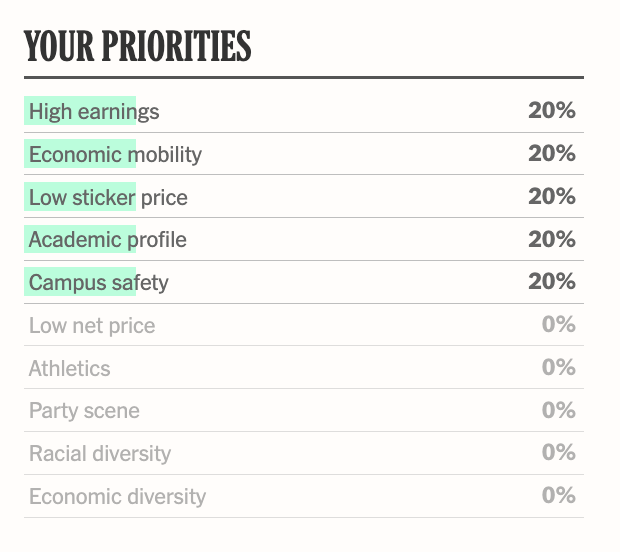Click the High earnings priority row
620x552 pixels.
pyautogui.click(x=94, y=111)
